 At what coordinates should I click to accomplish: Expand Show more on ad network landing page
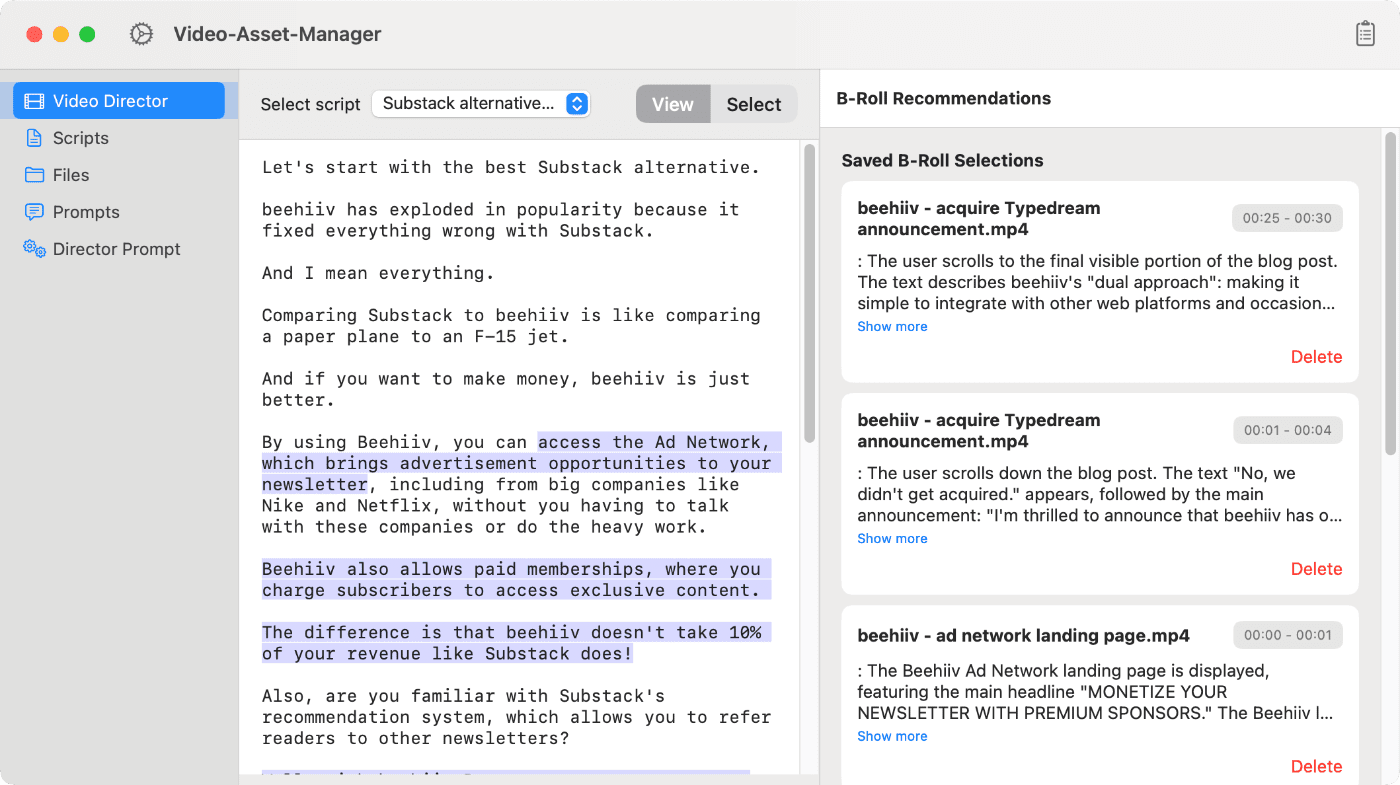[892, 736]
